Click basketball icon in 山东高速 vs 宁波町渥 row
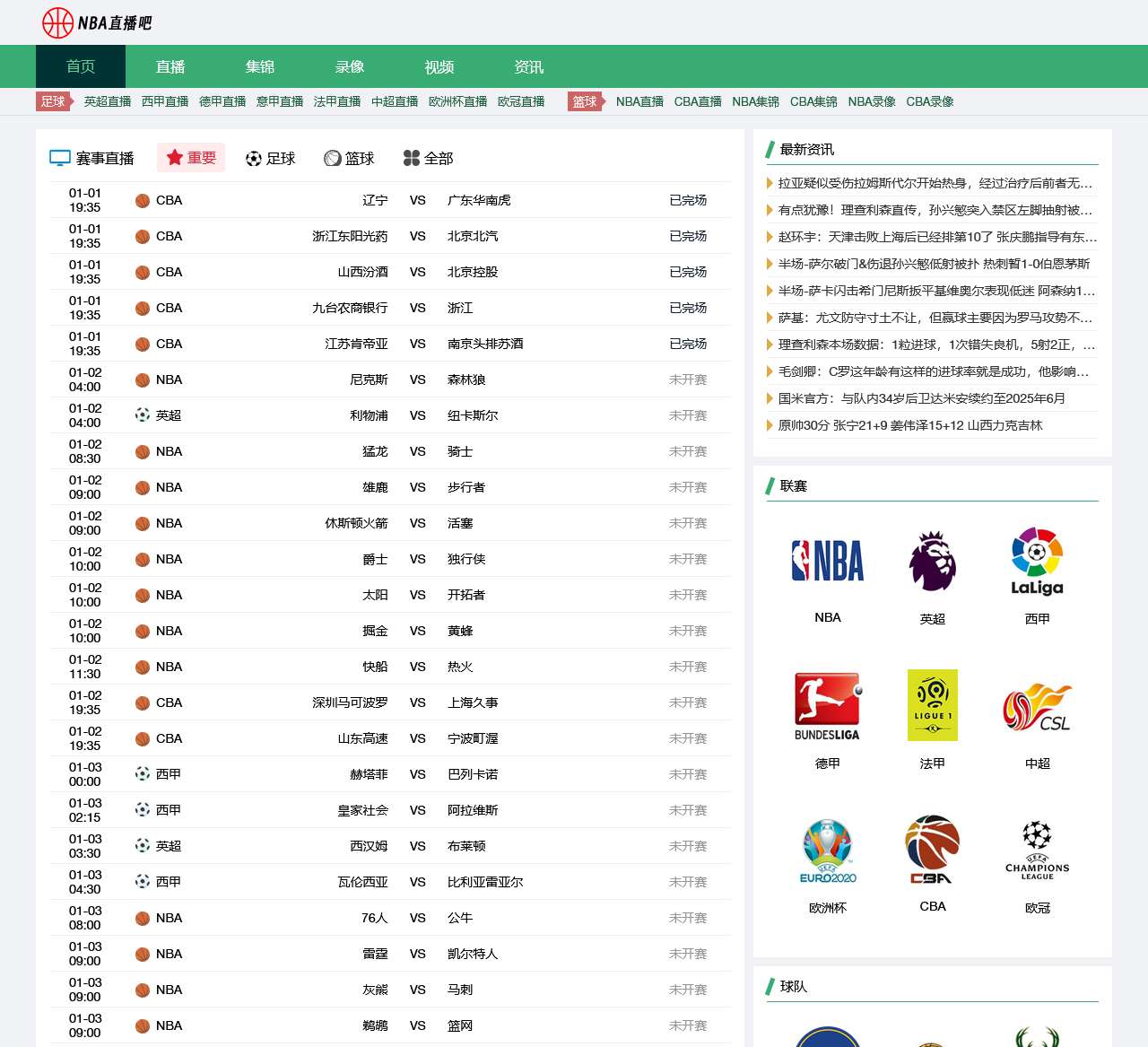This screenshot has height=1047, width=1148. point(143,739)
